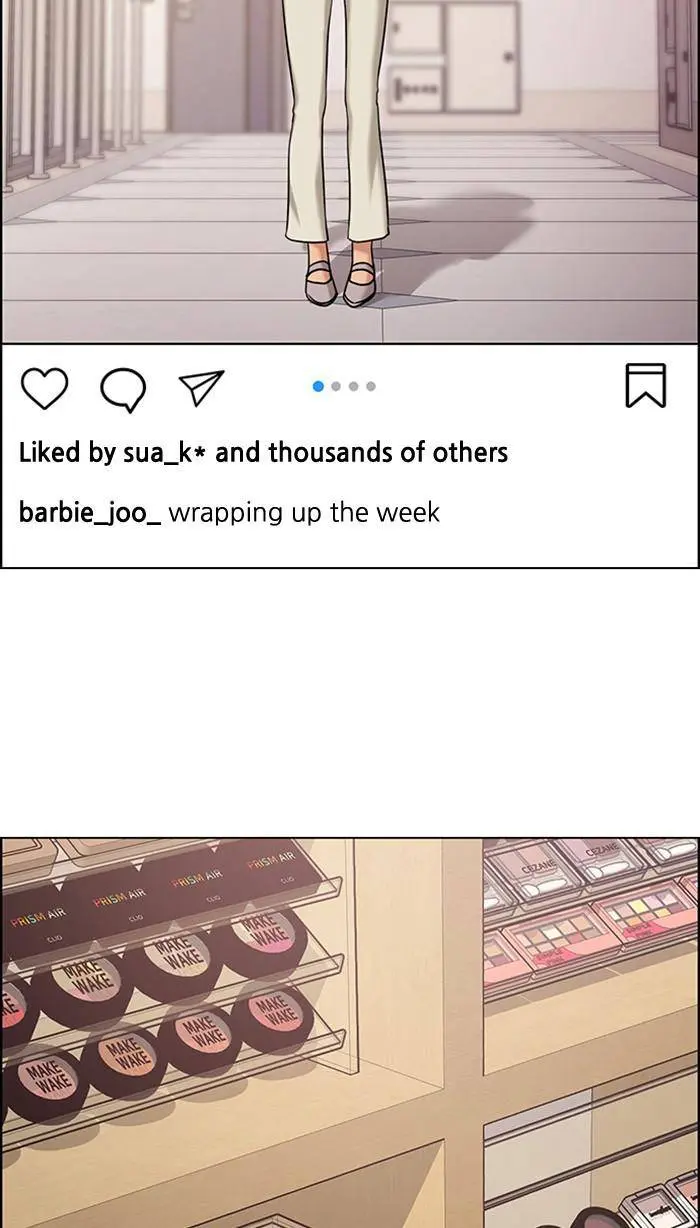This screenshot has height=1228, width=700.
Task: Open the sua_k* profile link
Action: (x=164, y=453)
